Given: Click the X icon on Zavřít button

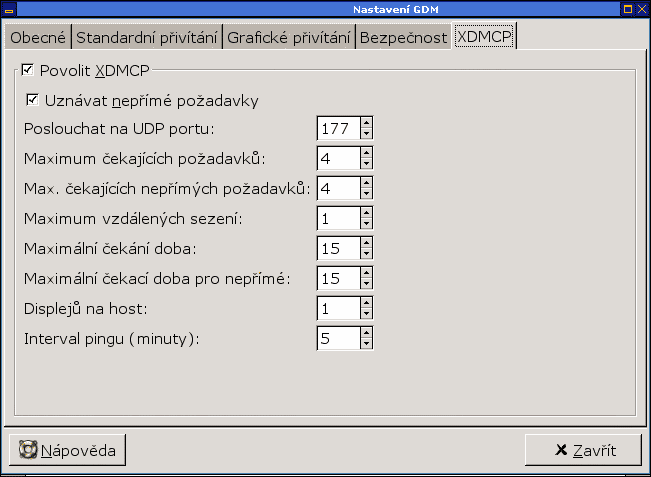Looking at the screenshot, I should (560, 450).
